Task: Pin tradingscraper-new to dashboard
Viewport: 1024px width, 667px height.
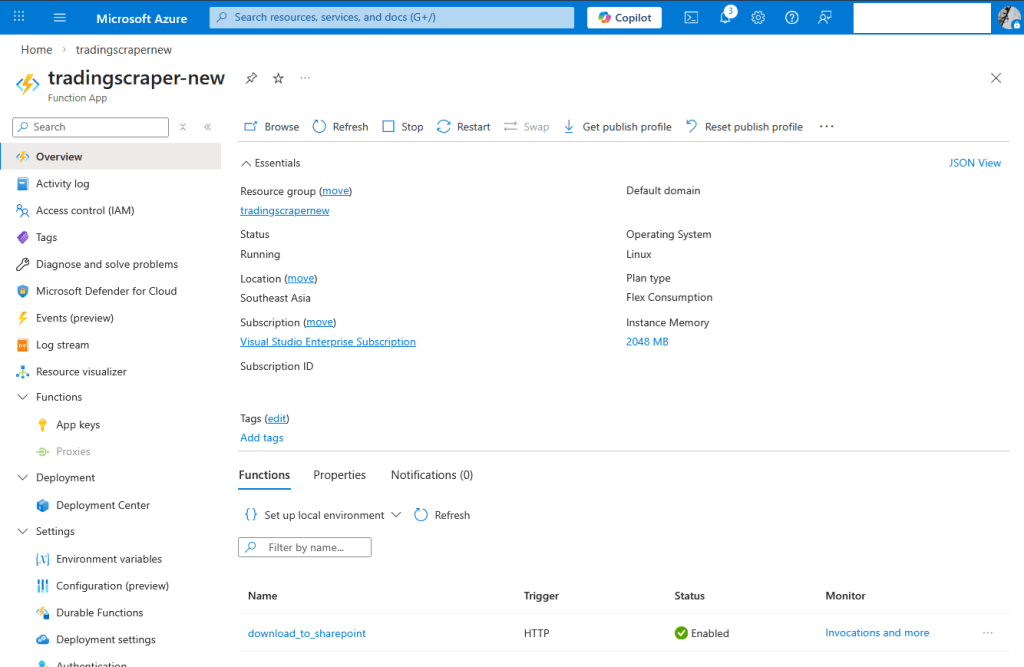Action: click(251, 78)
